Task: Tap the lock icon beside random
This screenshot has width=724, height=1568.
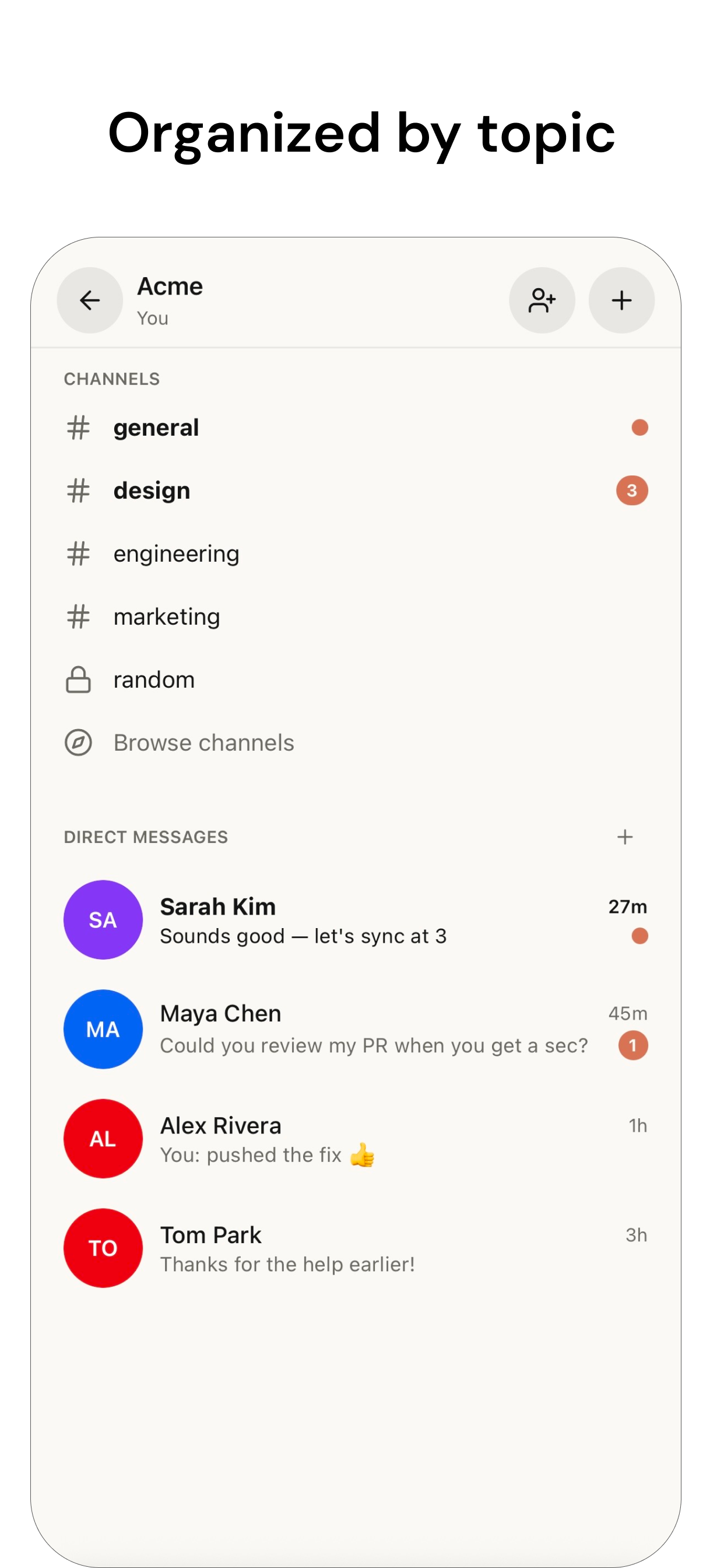Action: [x=79, y=680]
